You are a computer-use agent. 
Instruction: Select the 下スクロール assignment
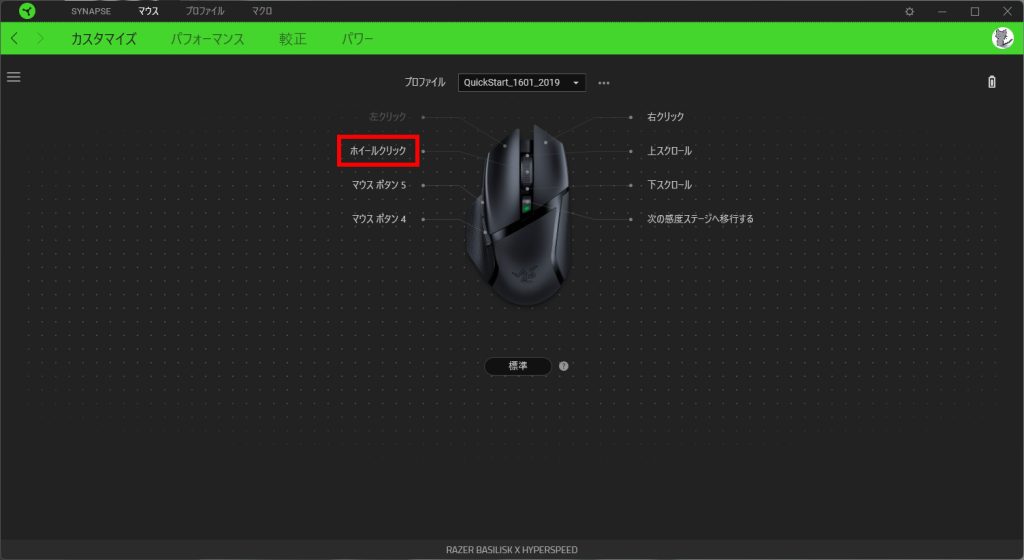669,185
